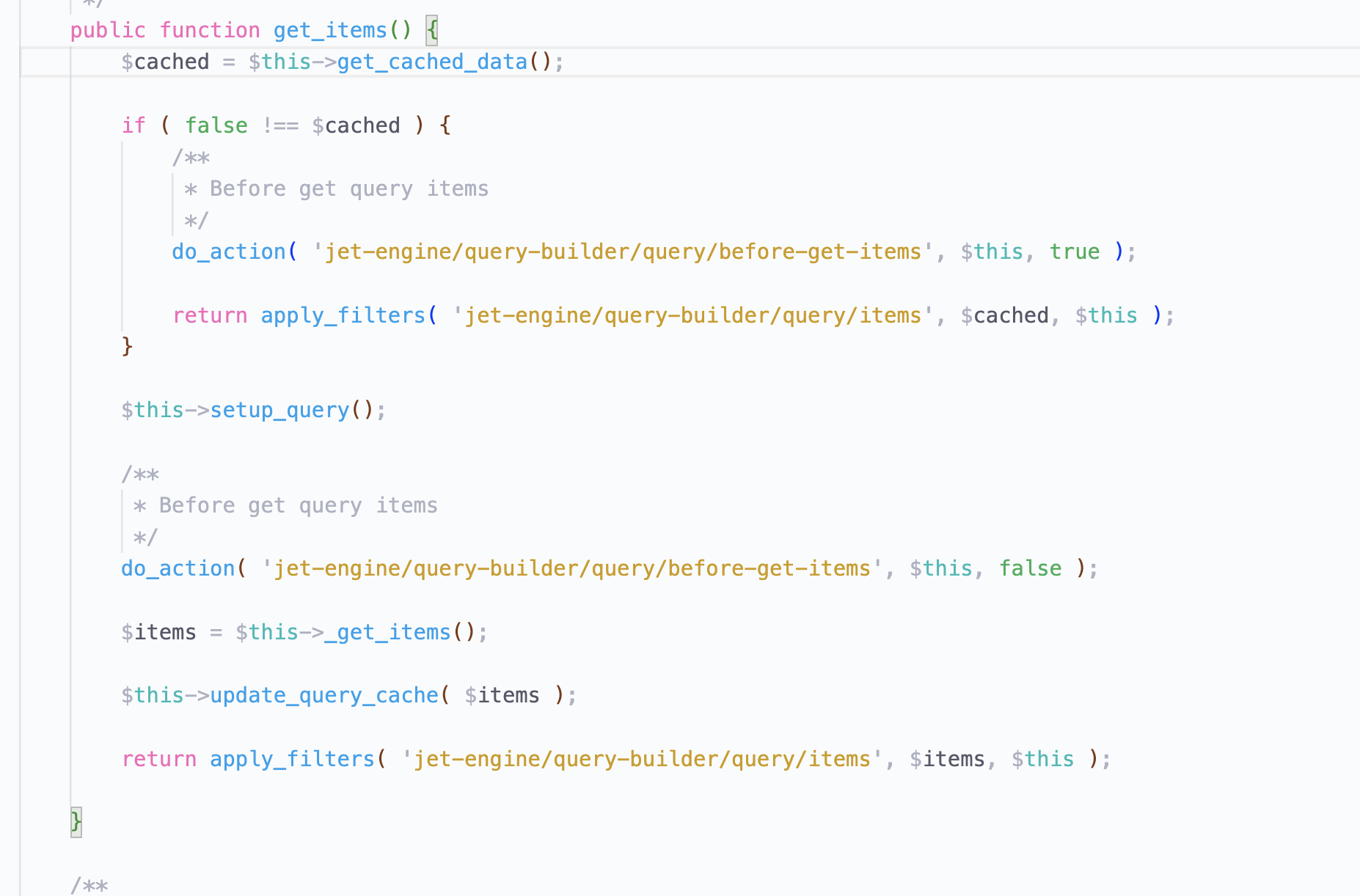The width and height of the screenshot is (1360, 896).
Task: Click the return keyword inside the if block
Action: click(210, 315)
